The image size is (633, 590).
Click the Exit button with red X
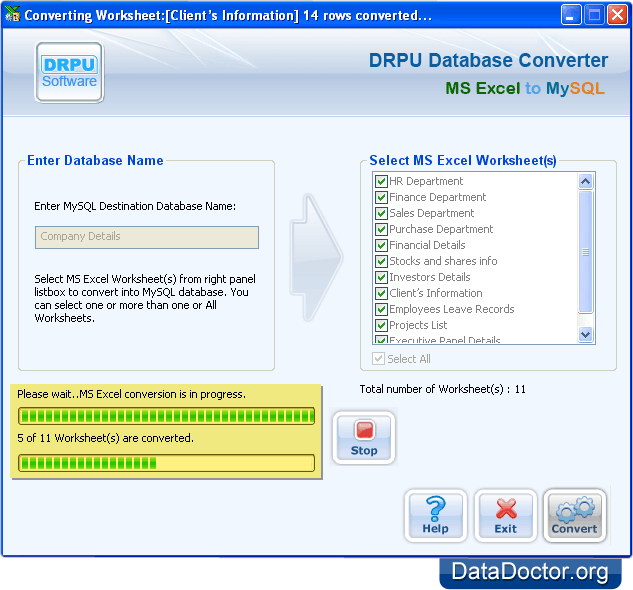[505, 516]
